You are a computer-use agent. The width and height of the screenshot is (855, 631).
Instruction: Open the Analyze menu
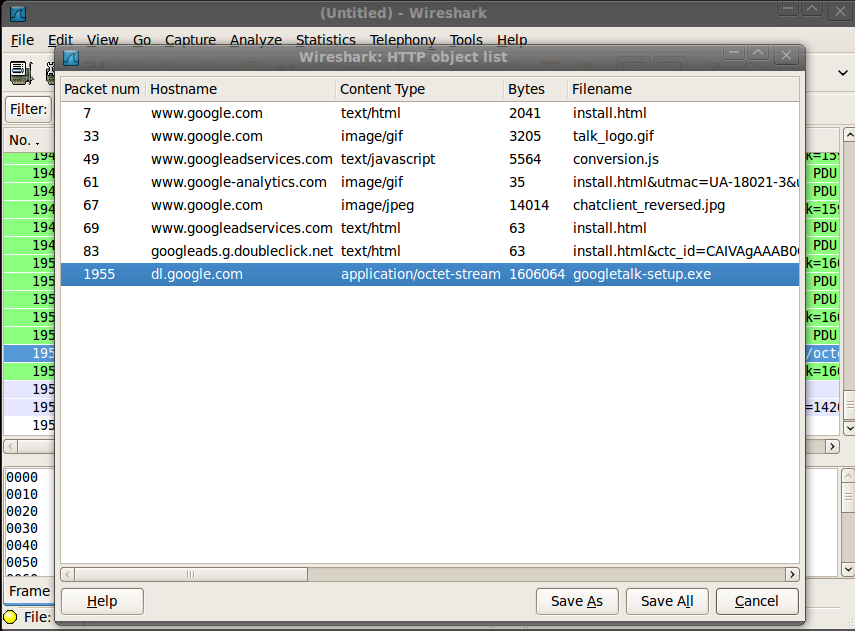pyautogui.click(x=256, y=40)
